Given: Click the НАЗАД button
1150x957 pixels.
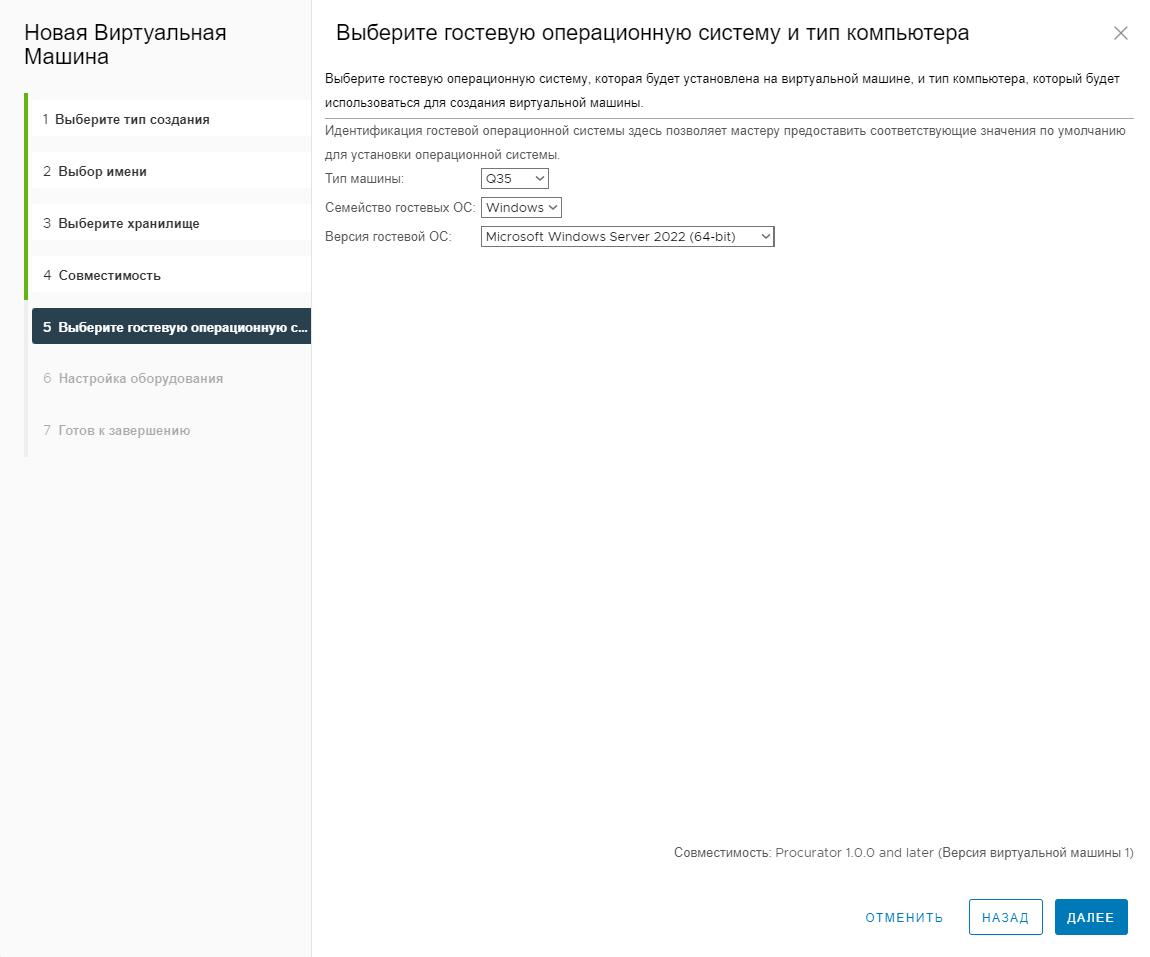Looking at the screenshot, I should [1006, 917].
